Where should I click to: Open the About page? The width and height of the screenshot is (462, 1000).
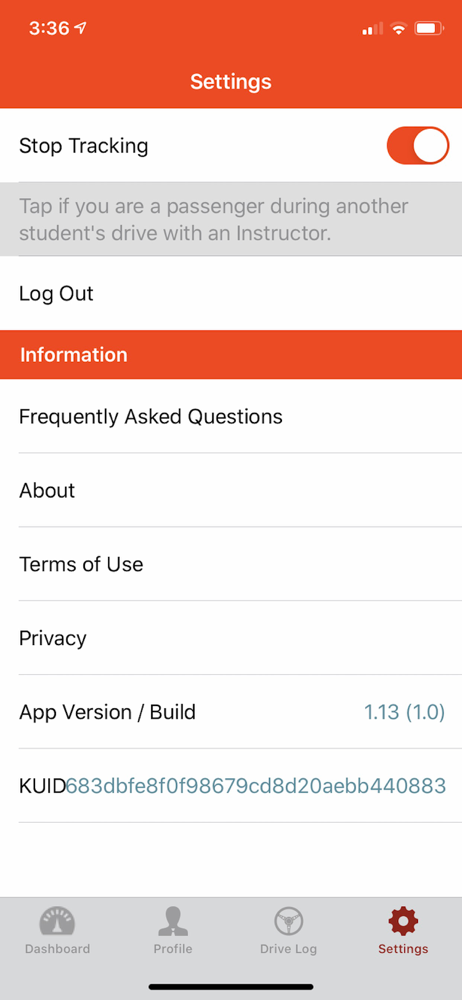click(231, 490)
